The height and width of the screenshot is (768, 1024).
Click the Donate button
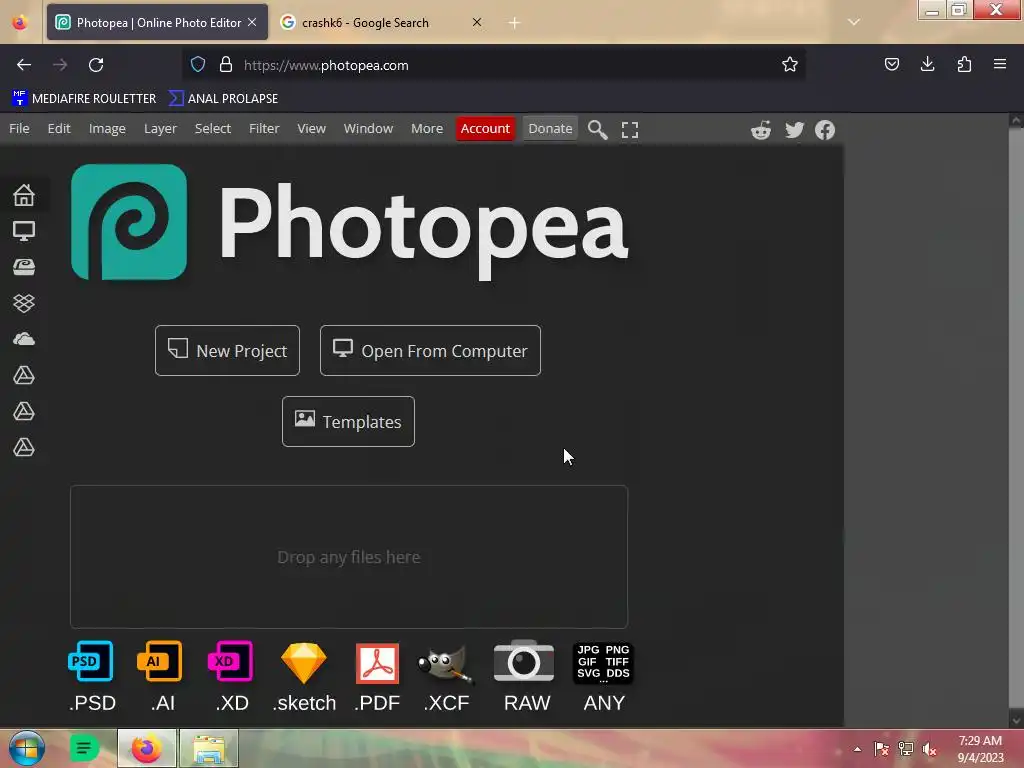[x=550, y=129]
